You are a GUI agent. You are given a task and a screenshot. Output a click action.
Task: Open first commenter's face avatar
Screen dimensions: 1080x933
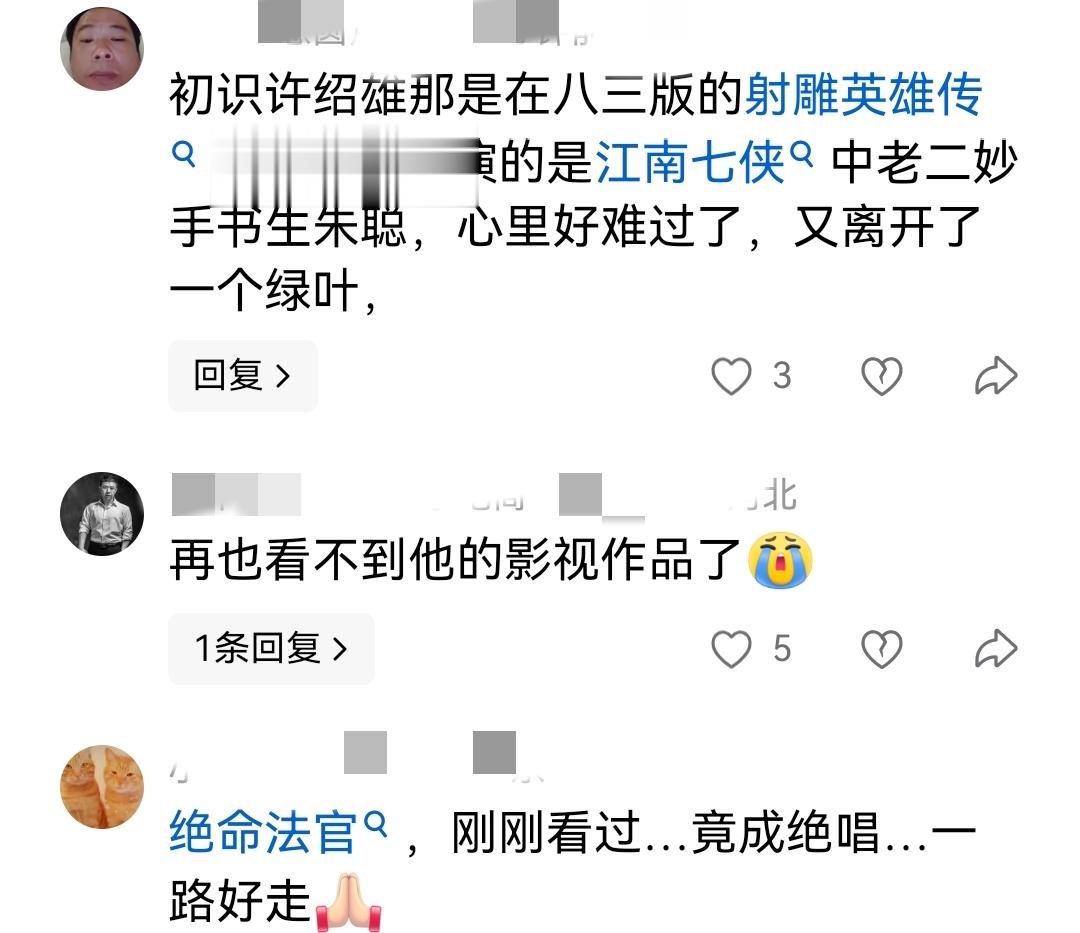point(102,49)
